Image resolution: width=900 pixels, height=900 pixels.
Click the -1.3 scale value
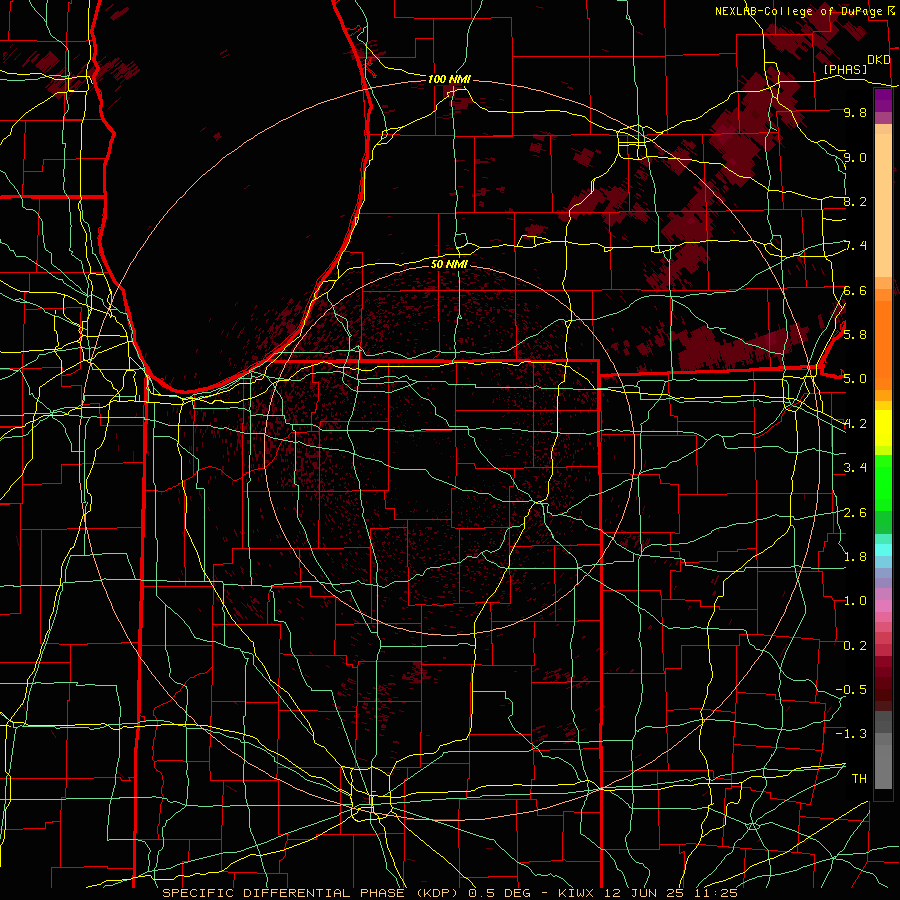[851, 734]
